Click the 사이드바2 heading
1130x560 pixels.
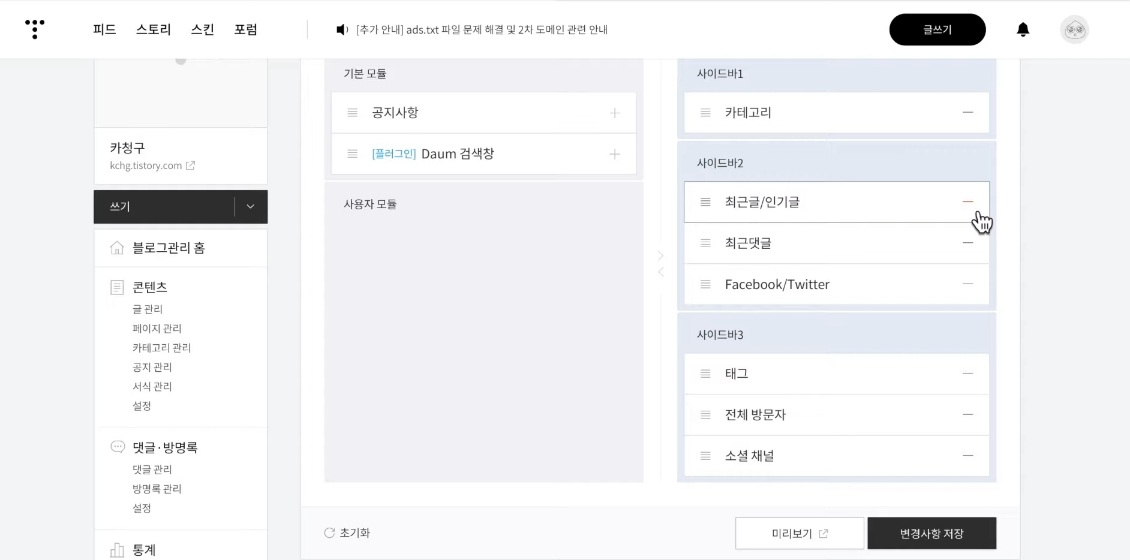tap(720, 163)
